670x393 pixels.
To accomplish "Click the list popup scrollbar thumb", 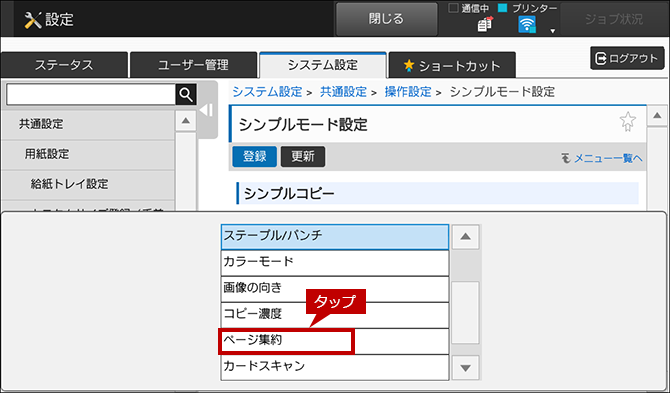I will tap(465, 312).
